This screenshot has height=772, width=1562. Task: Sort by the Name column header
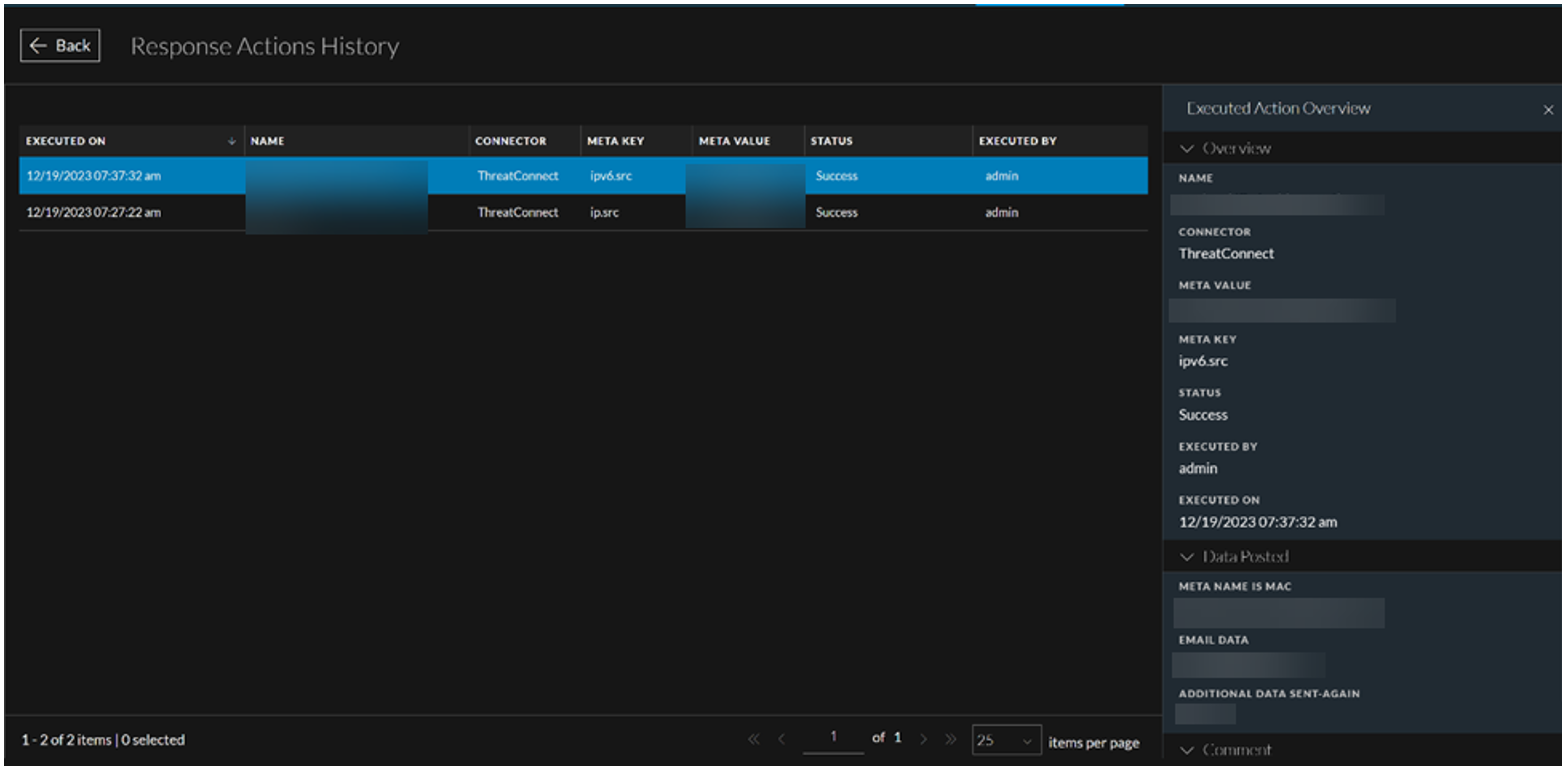coord(268,142)
